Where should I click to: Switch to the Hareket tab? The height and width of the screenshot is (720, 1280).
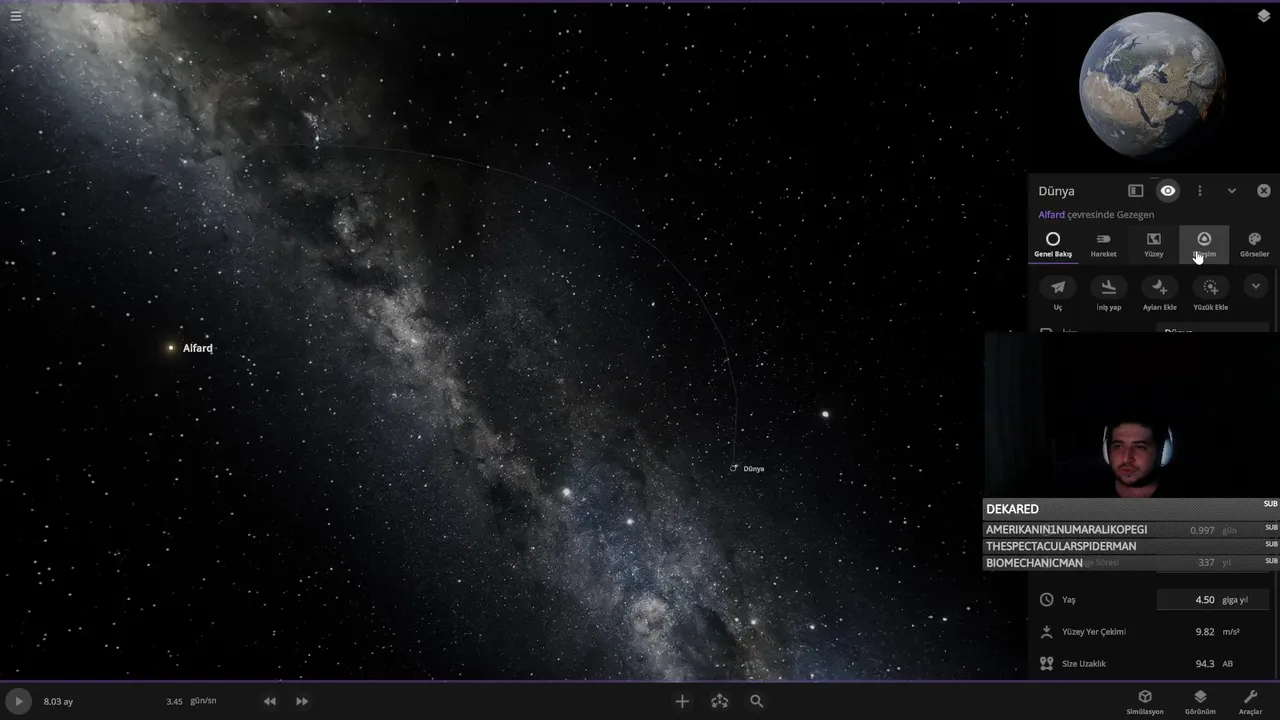click(x=1103, y=245)
